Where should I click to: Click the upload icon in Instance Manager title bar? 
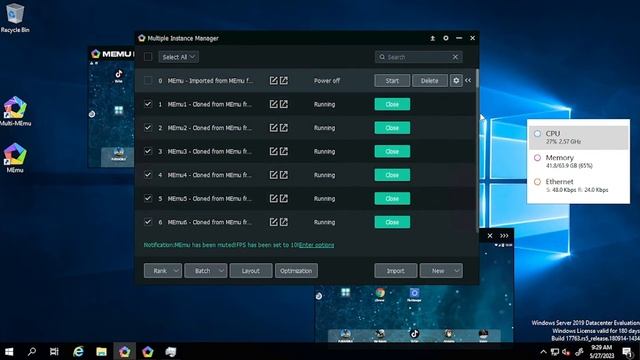[x=432, y=38]
